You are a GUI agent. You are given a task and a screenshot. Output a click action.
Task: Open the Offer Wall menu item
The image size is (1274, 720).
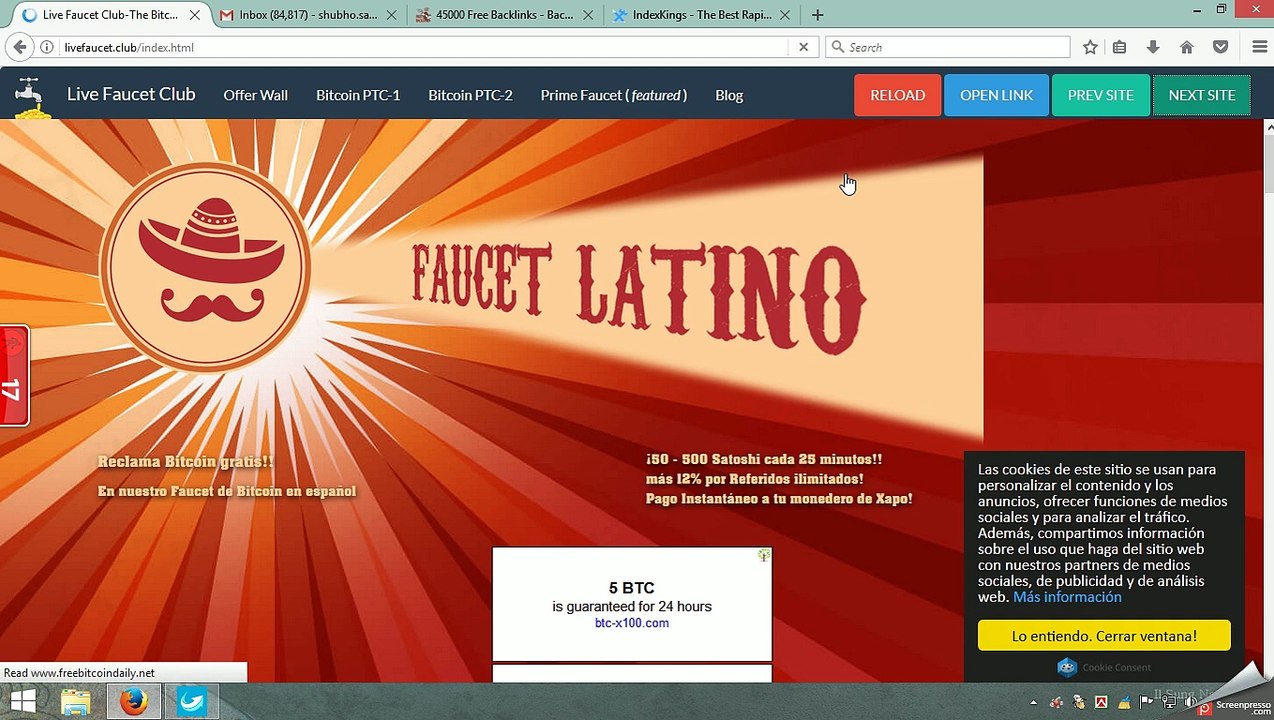[255, 95]
